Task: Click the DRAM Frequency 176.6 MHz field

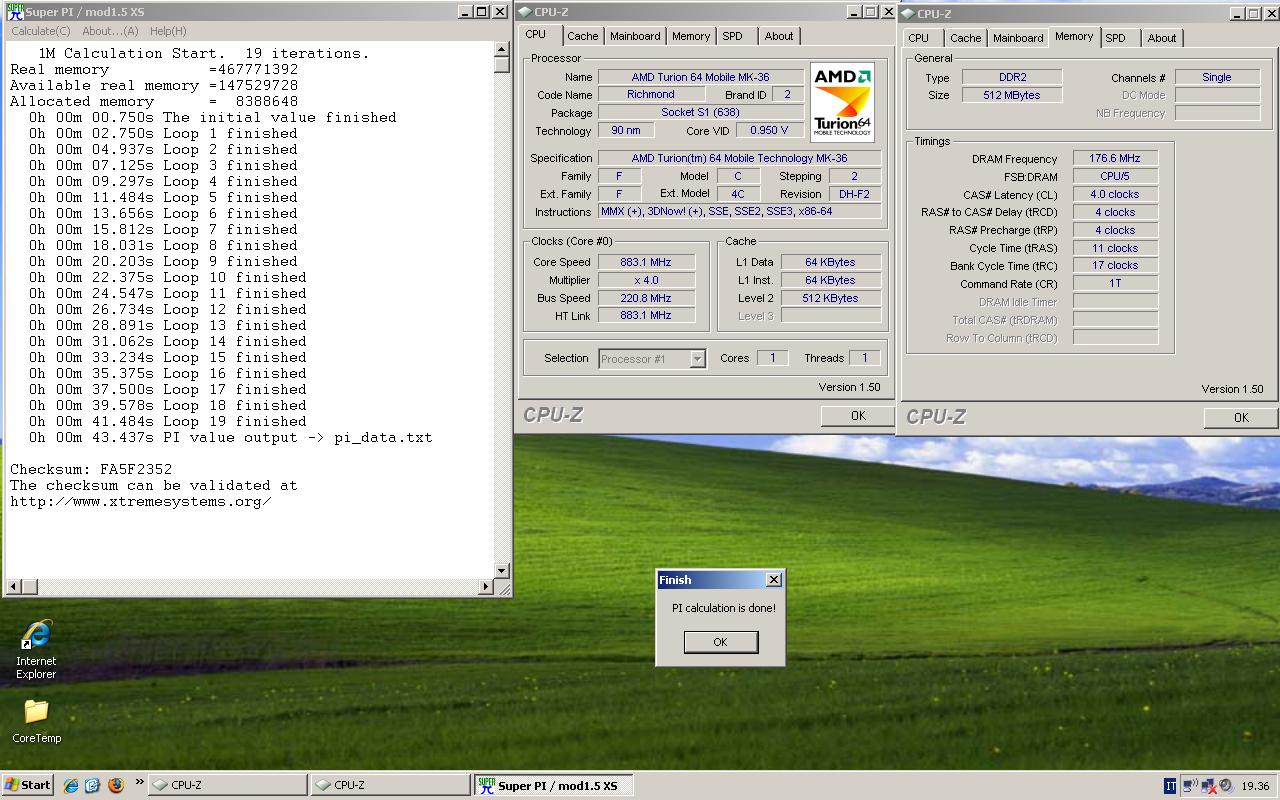Action: click(1115, 158)
